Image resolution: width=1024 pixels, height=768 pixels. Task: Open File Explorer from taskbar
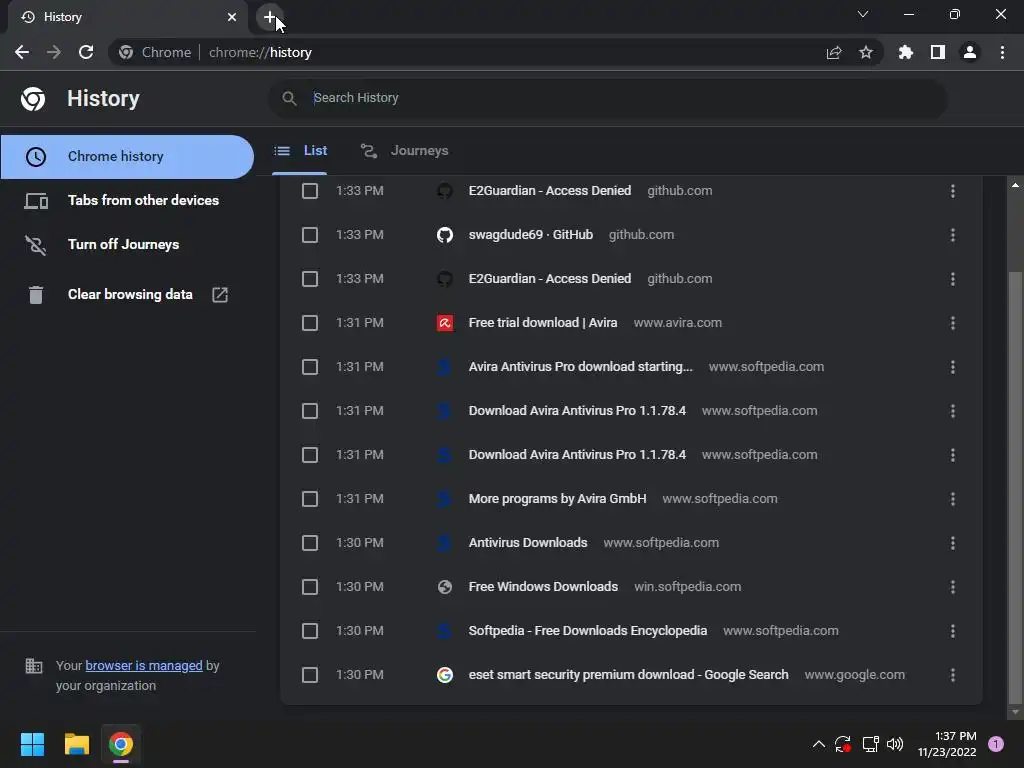pyautogui.click(x=76, y=744)
